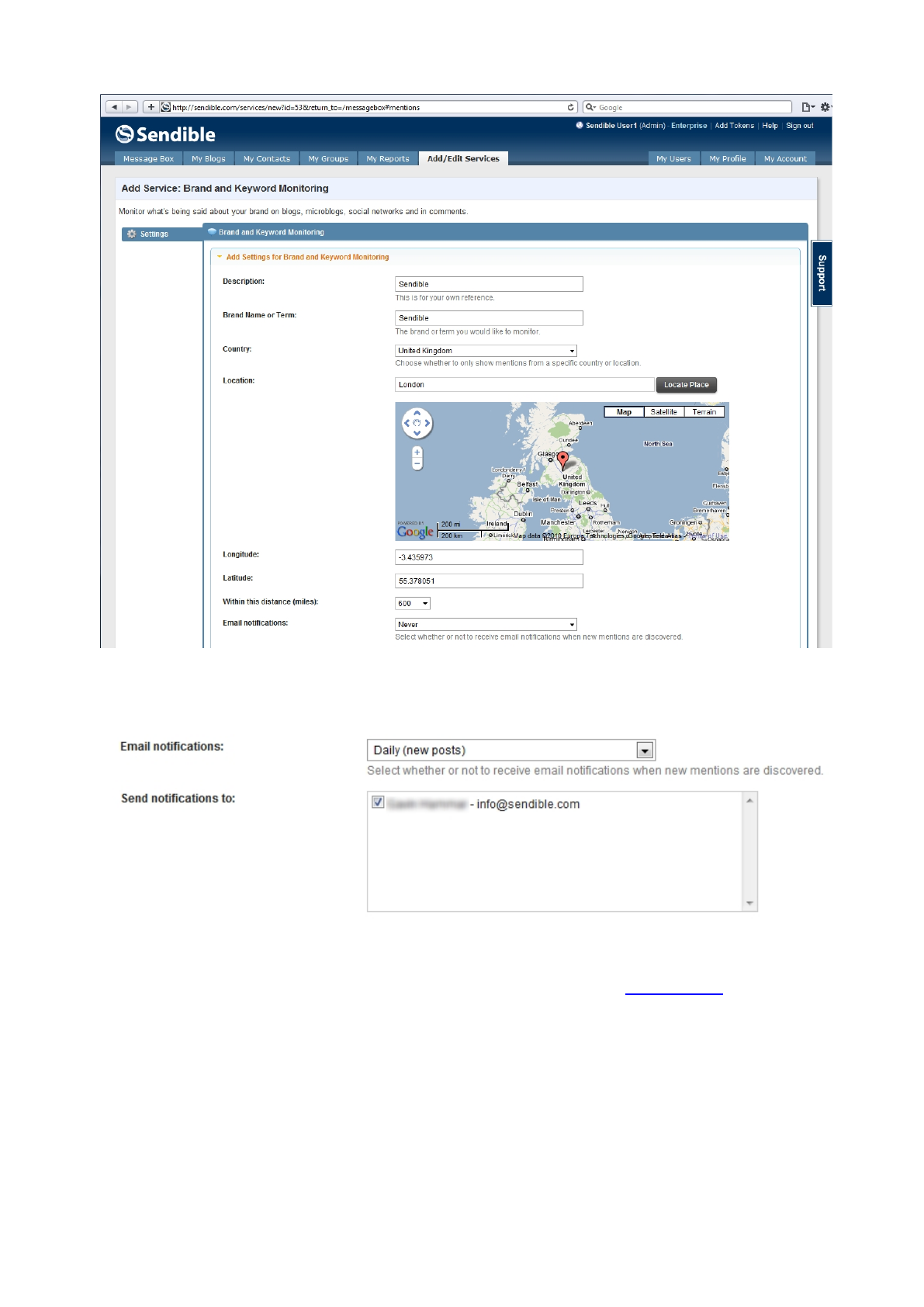
Task: Open the Daily (new posts) dropdown
Action: pyautogui.click(x=511, y=750)
